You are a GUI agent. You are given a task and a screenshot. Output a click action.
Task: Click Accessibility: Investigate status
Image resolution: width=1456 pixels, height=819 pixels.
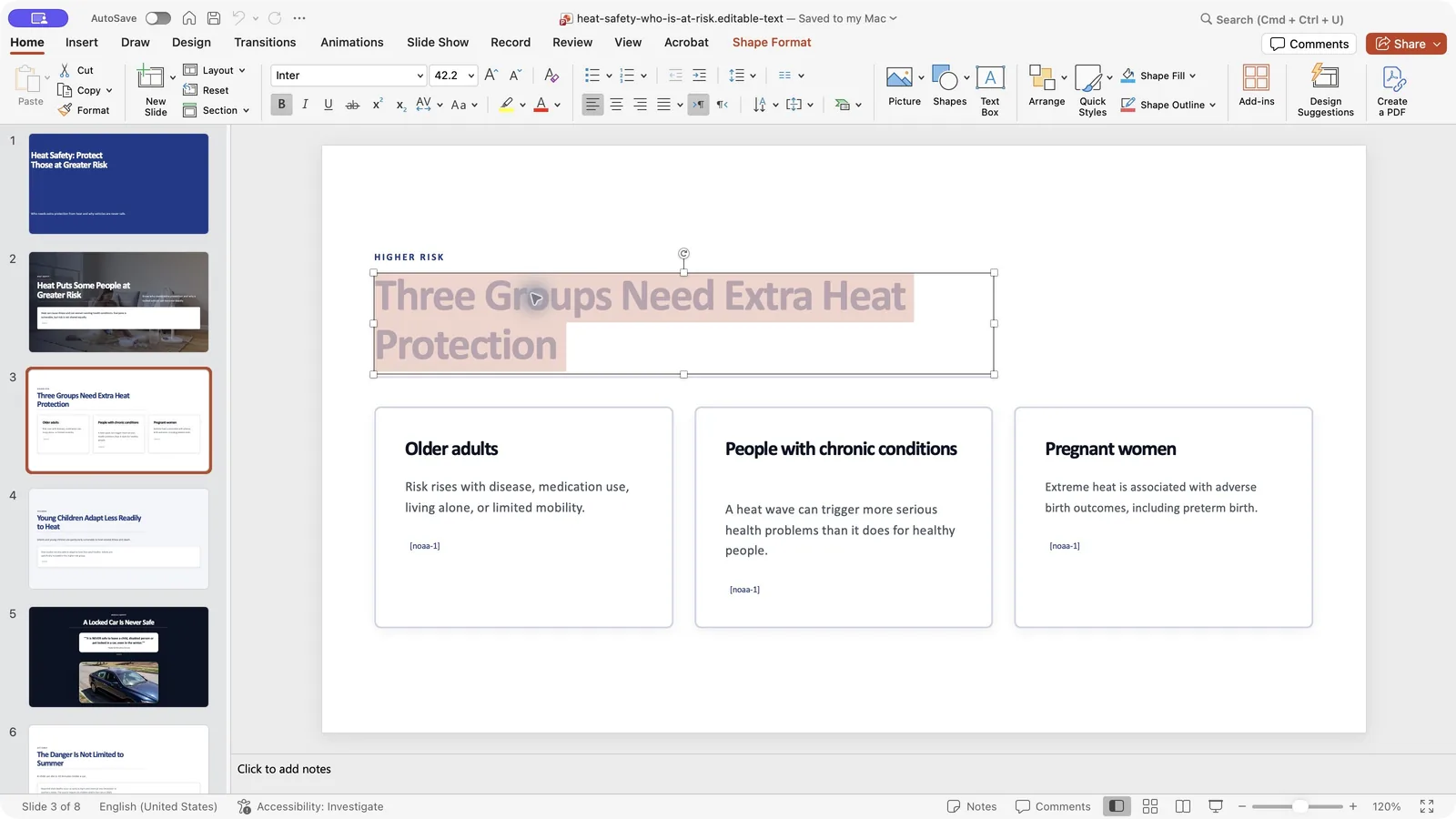coord(310,806)
